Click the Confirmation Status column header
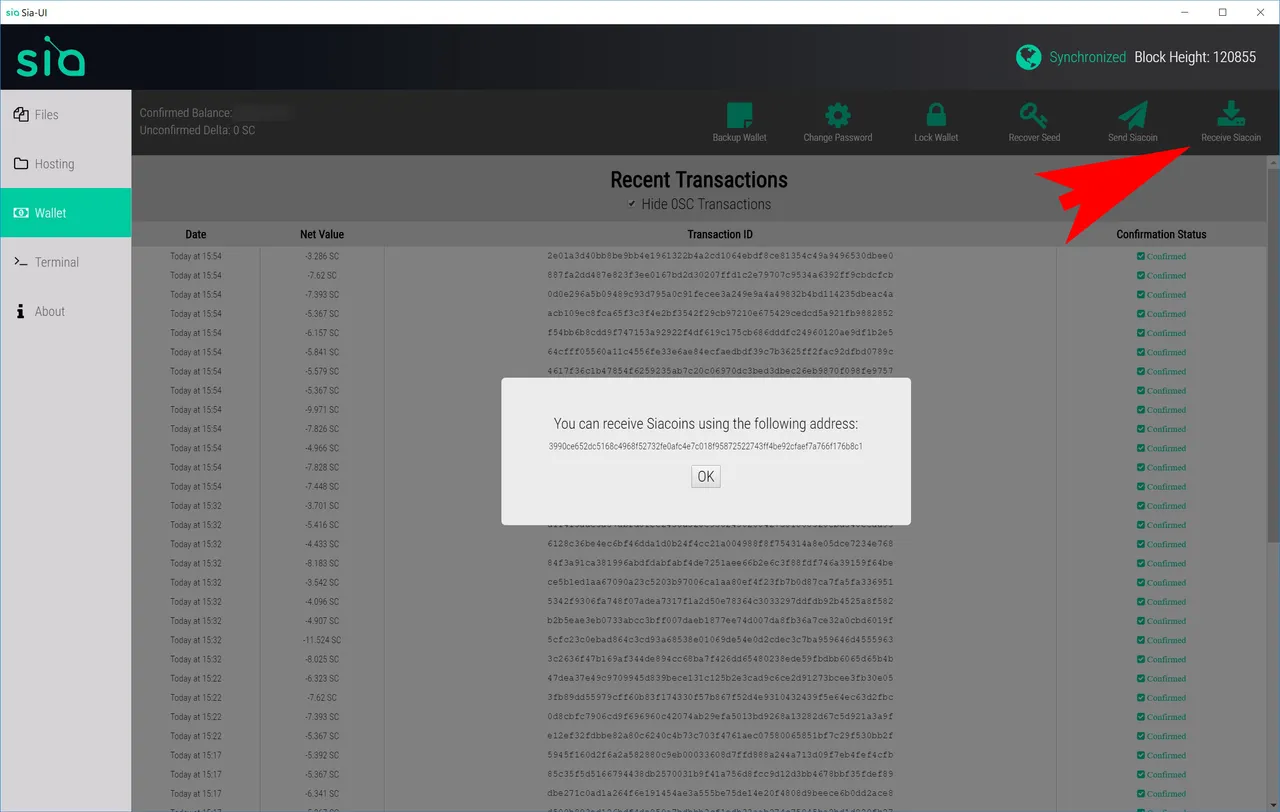 tap(1161, 234)
